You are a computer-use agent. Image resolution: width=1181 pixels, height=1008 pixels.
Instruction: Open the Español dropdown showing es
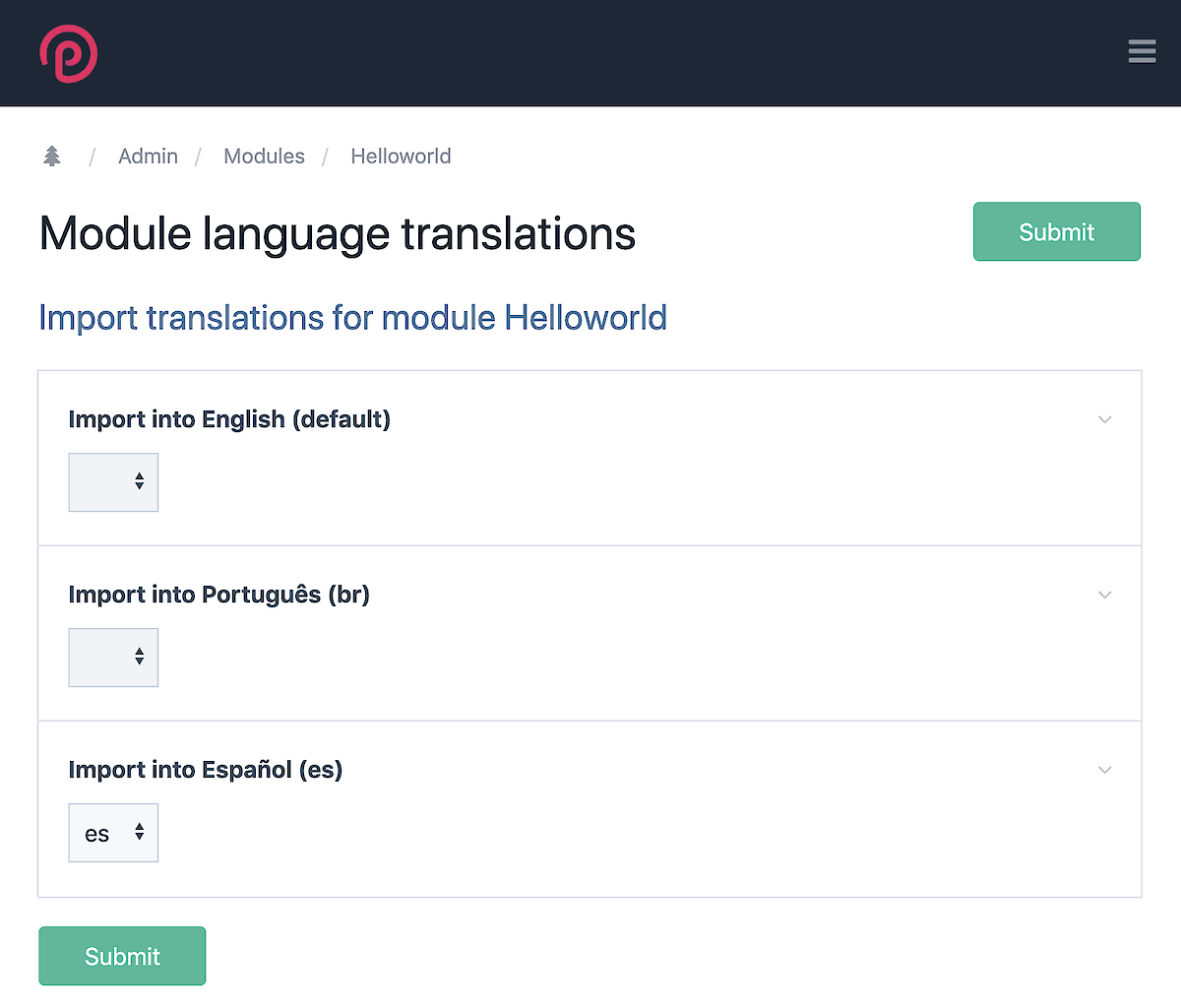click(x=113, y=833)
